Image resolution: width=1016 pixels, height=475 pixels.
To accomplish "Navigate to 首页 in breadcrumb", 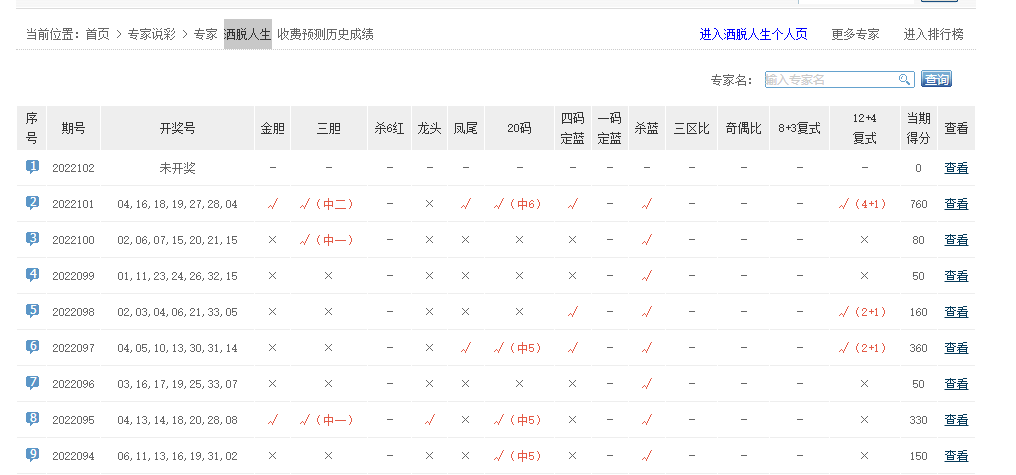I will point(97,34).
